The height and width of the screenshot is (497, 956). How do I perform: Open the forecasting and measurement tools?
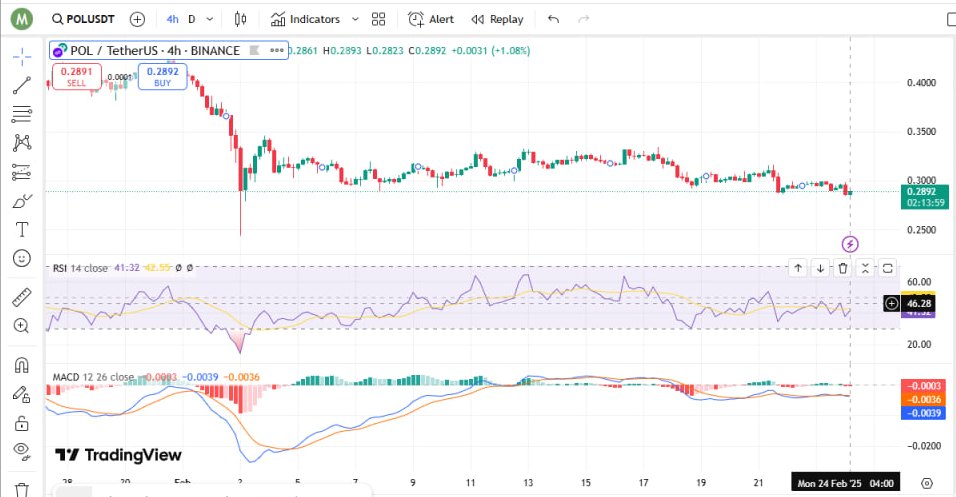[22, 172]
